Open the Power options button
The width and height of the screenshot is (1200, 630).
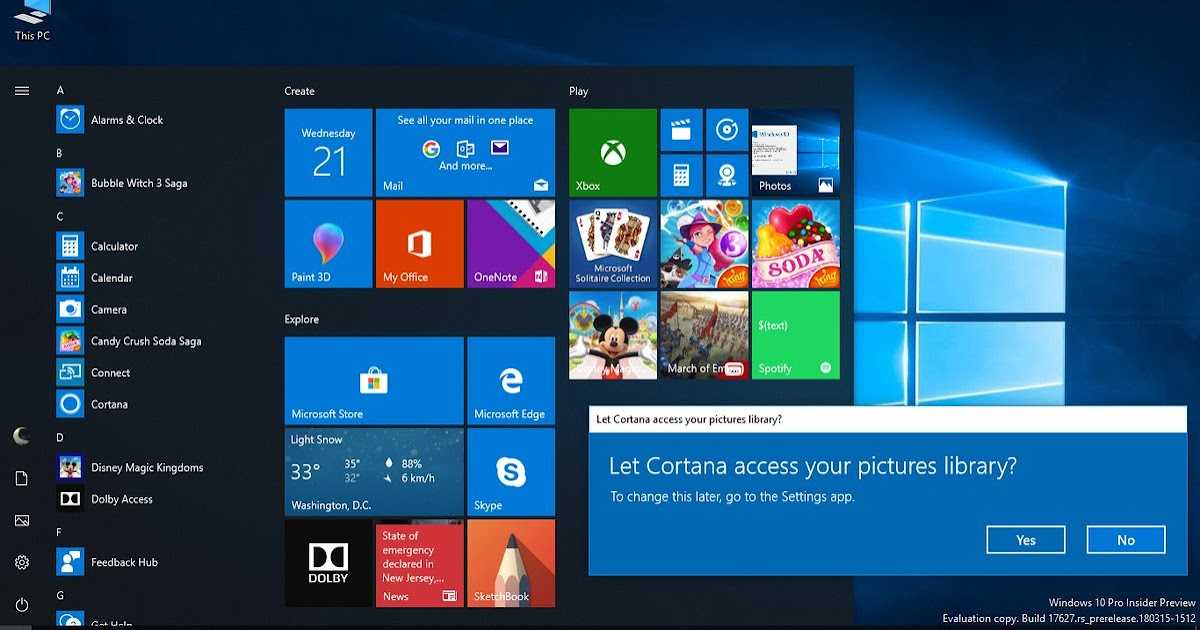[x=22, y=605]
